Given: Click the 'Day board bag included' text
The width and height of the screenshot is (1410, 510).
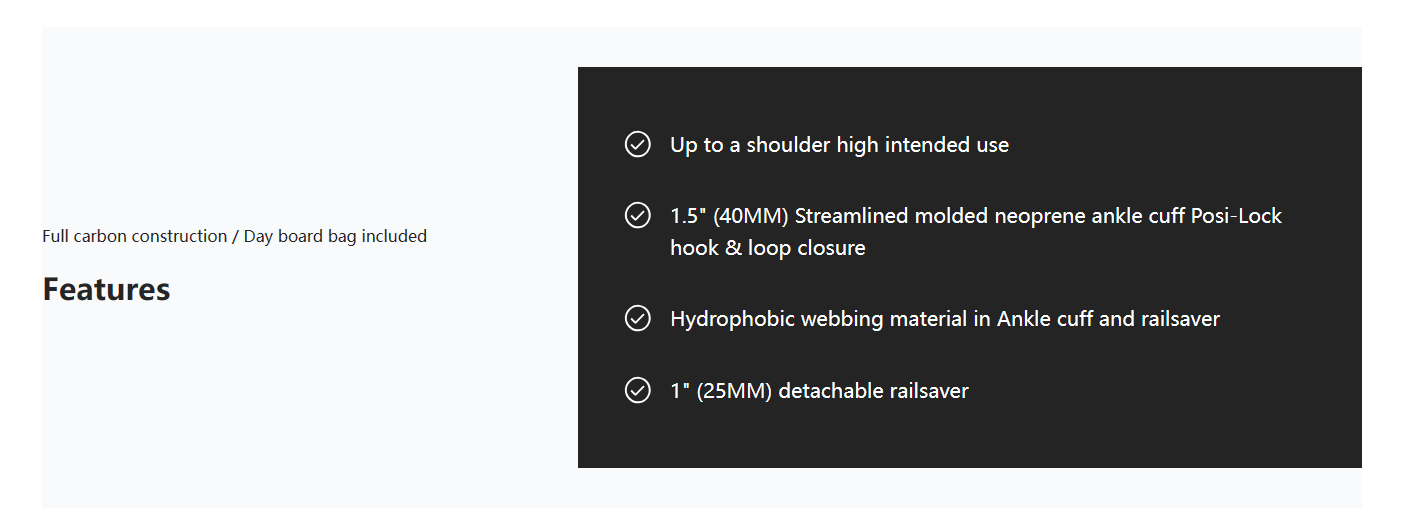Looking at the screenshot, I should (335, 236).
